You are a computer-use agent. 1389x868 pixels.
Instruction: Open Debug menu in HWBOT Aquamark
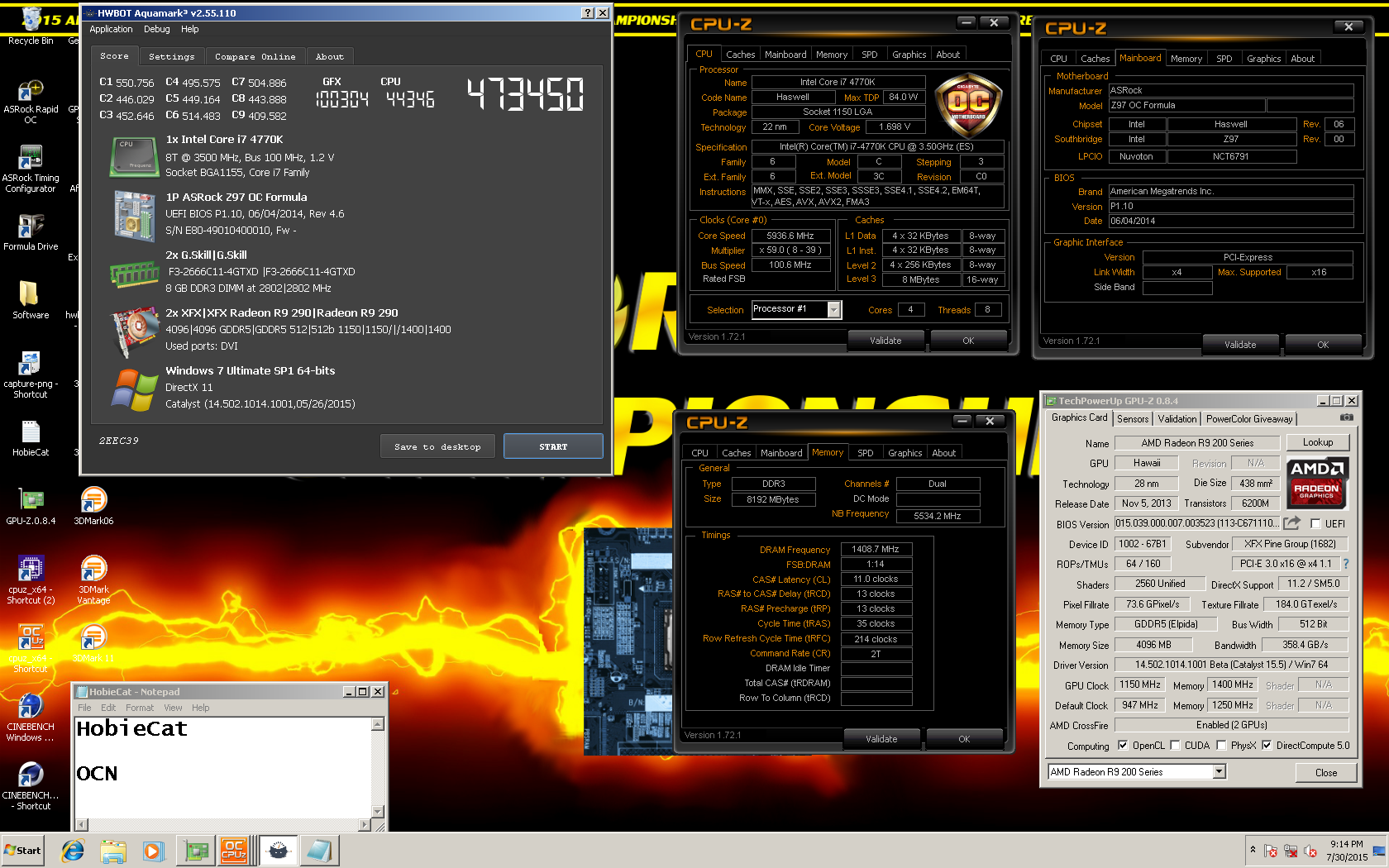click(156, 29)
